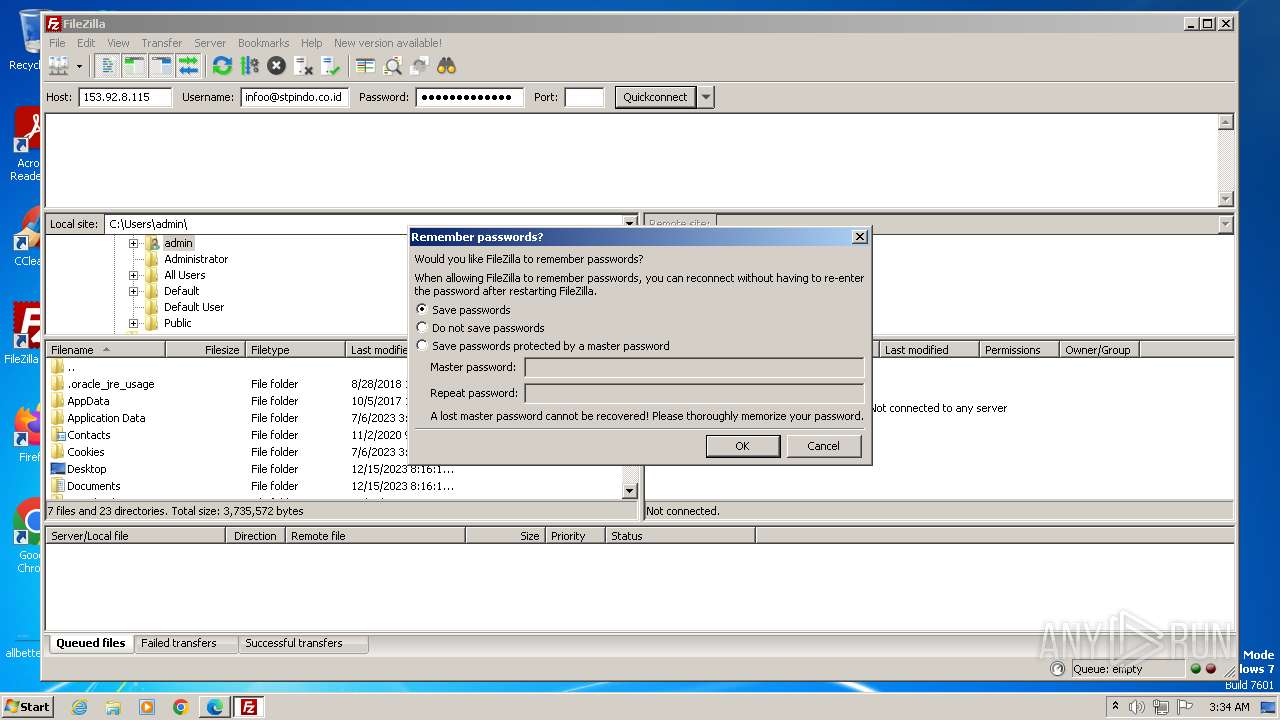Image resolution: width=1280 pixels, height=720 pixels.
Task: Toggle local directory tree display
Action: pyautogui.click(x=134, y=66)
